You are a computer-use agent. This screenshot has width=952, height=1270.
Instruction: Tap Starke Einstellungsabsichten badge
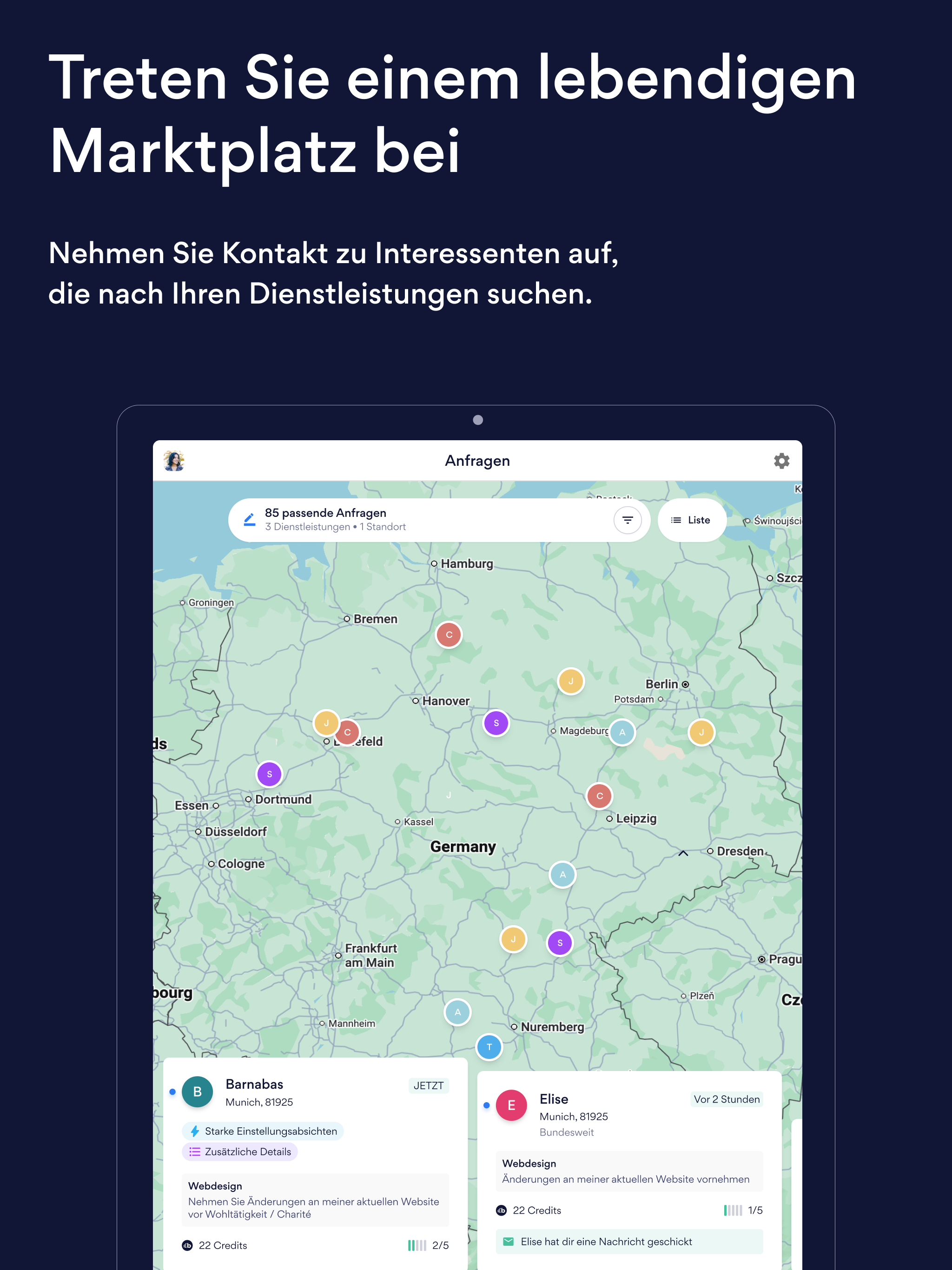263,1131
